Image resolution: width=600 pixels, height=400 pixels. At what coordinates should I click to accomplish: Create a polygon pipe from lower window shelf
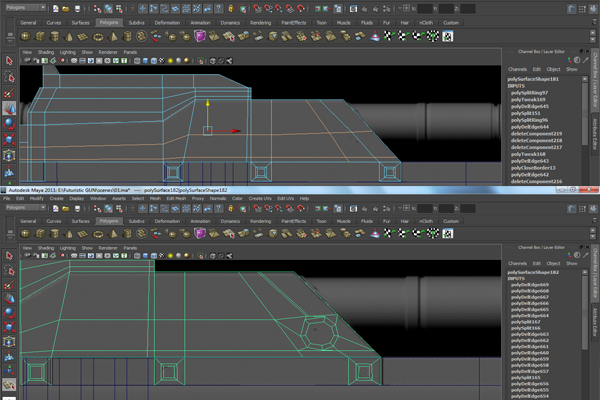click(x=127, y=233)
